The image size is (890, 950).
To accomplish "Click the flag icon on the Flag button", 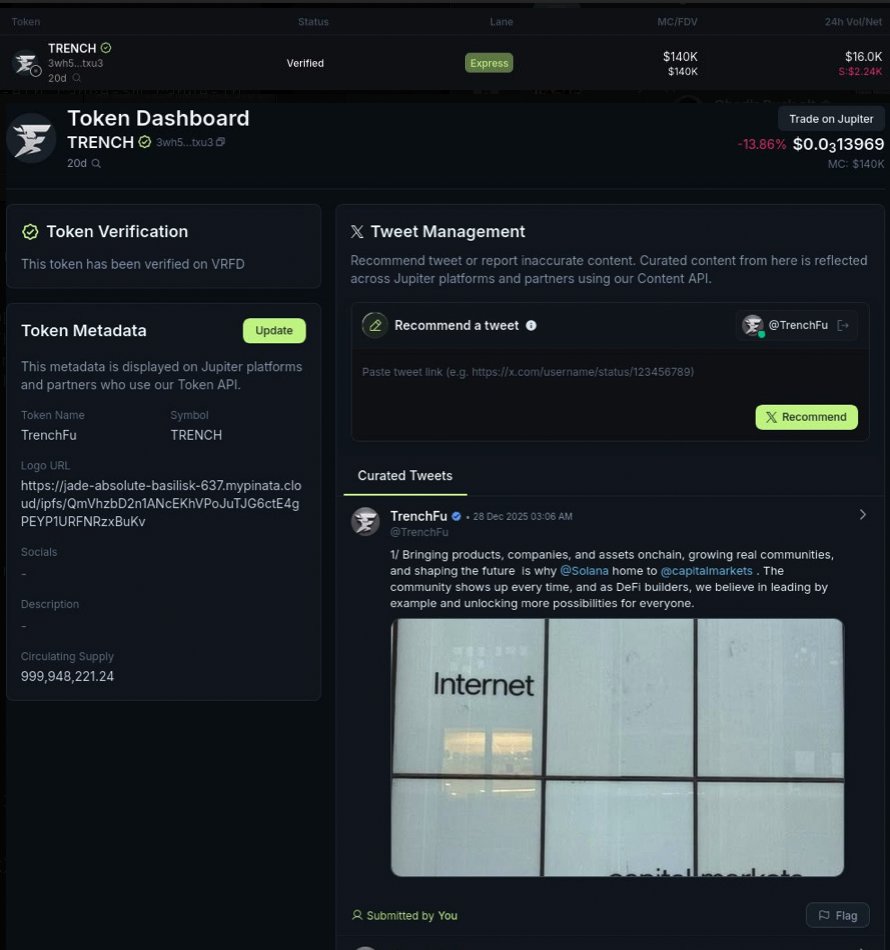I will [826, 915].
